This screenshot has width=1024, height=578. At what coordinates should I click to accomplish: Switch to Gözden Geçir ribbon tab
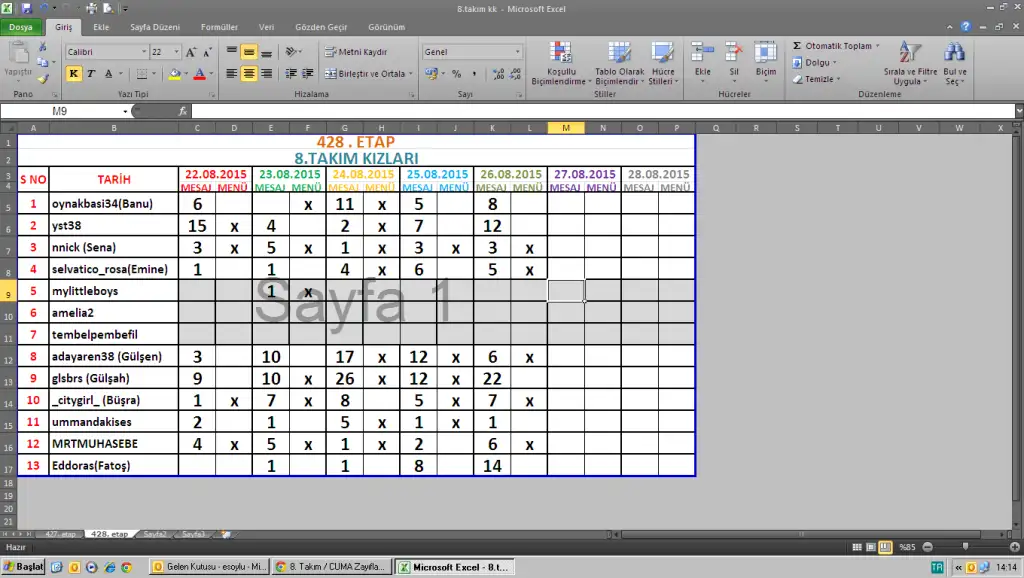coord(321,27)
